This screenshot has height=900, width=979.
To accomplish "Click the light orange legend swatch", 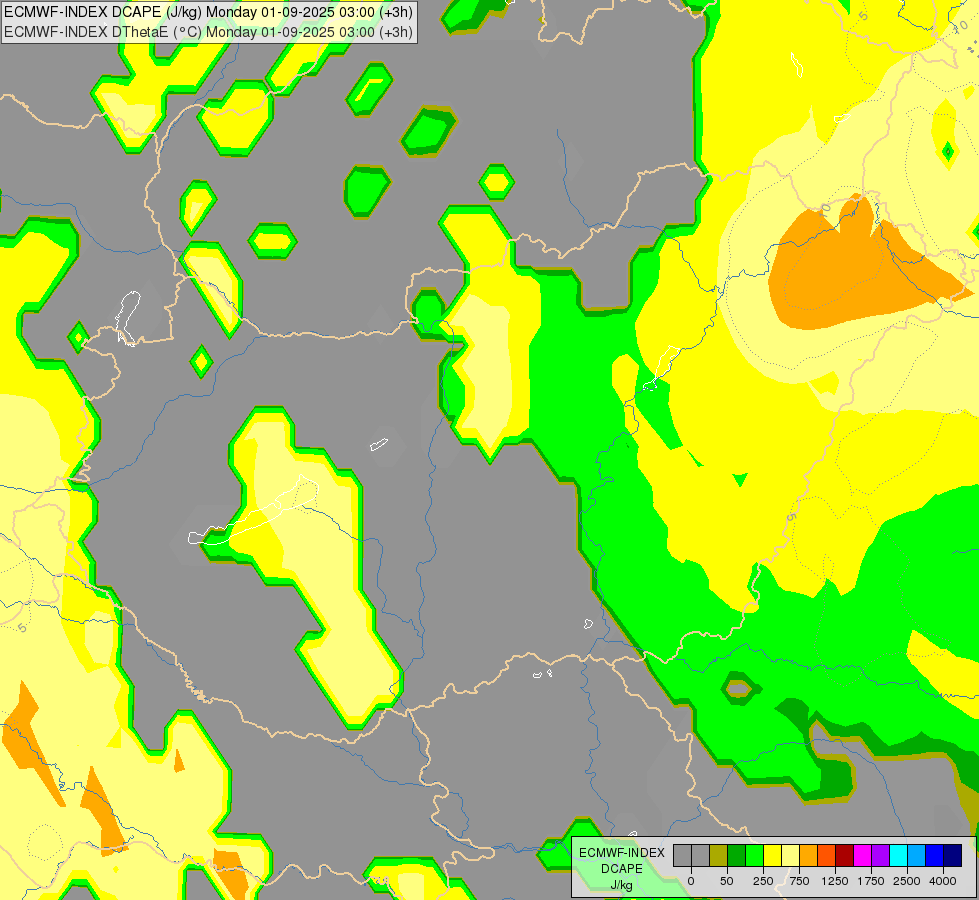I will [809, 855].
